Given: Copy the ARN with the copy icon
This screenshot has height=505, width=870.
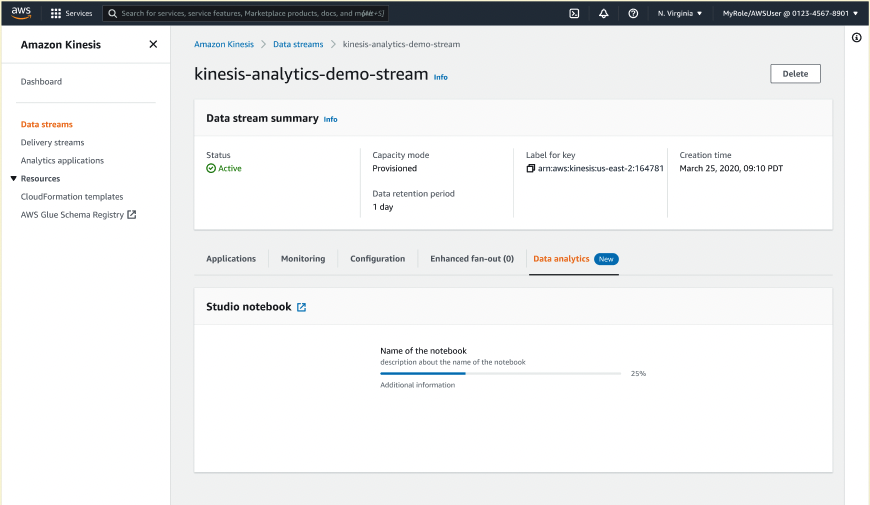Looking at the screenshot, I should [x=530, y=168].
